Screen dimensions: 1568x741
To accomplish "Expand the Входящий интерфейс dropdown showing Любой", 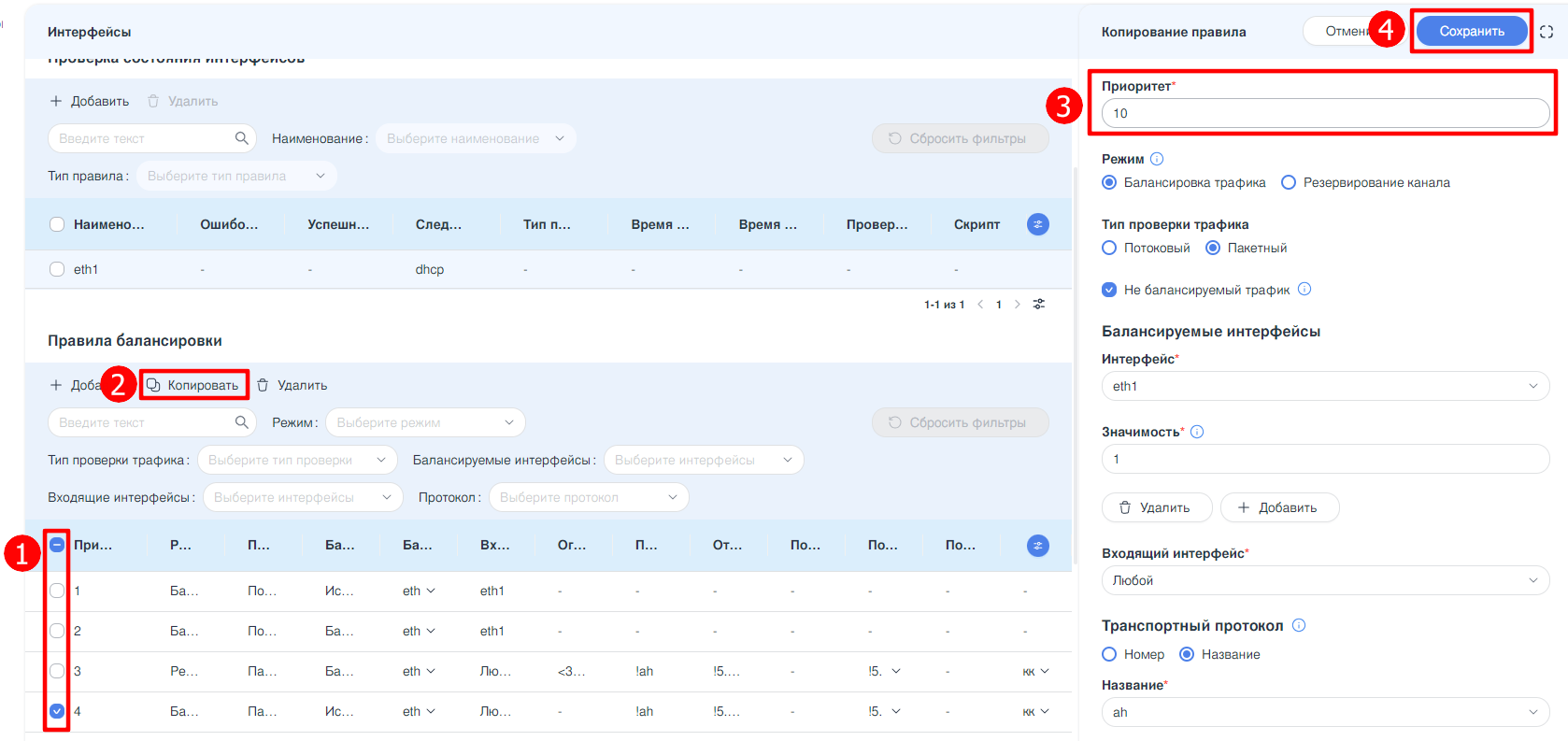I will [1325, 580].
